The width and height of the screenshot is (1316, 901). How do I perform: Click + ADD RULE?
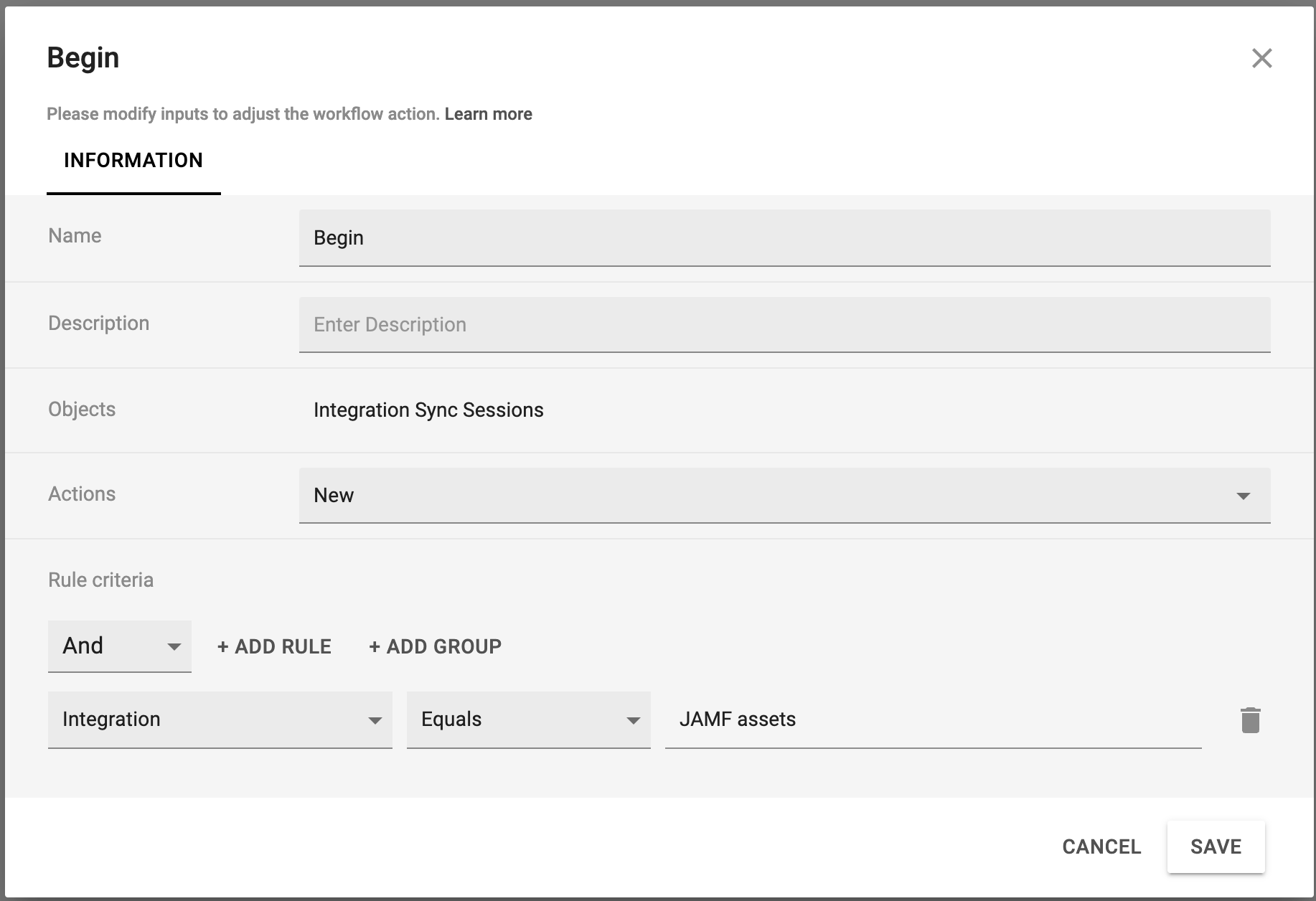point(274,646)
